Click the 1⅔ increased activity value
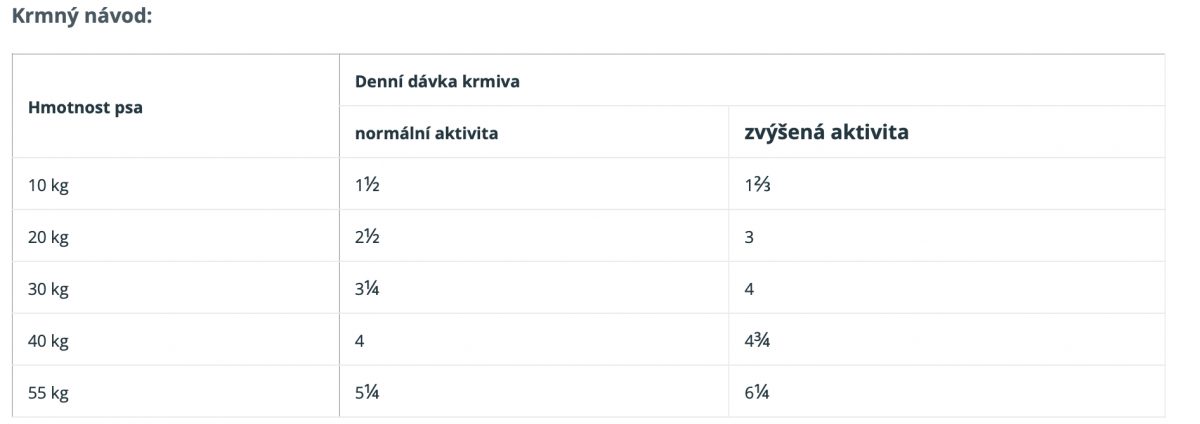1200x424 pixels. tap(757, 185)
